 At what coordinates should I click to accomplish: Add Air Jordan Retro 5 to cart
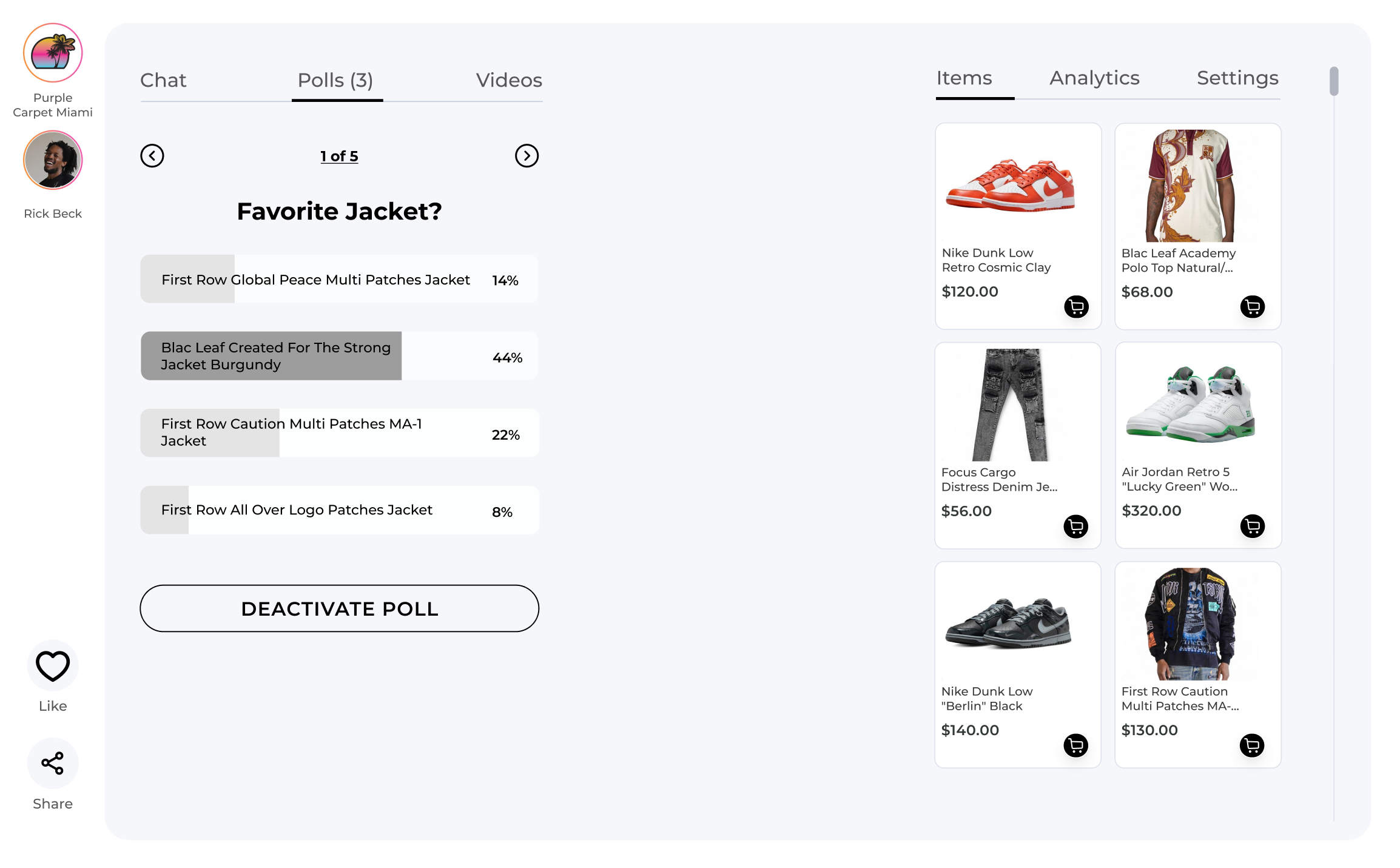pyautogui.click(x=1252, y=526)
